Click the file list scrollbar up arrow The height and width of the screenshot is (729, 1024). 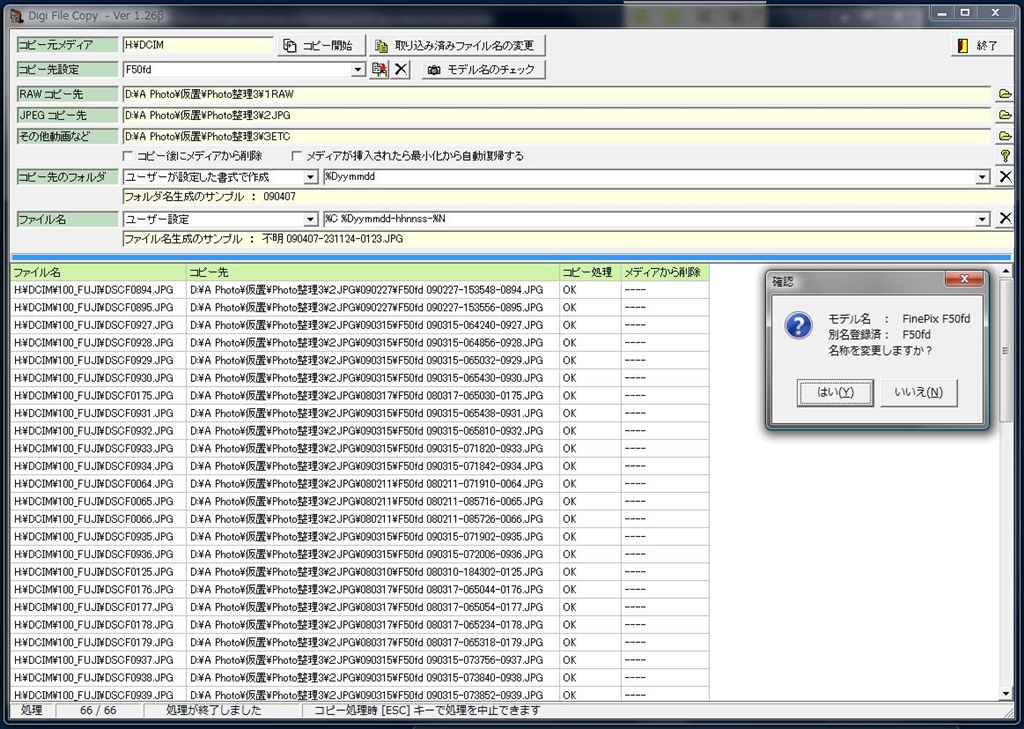pyautogui.click(x=1006, y=271)
